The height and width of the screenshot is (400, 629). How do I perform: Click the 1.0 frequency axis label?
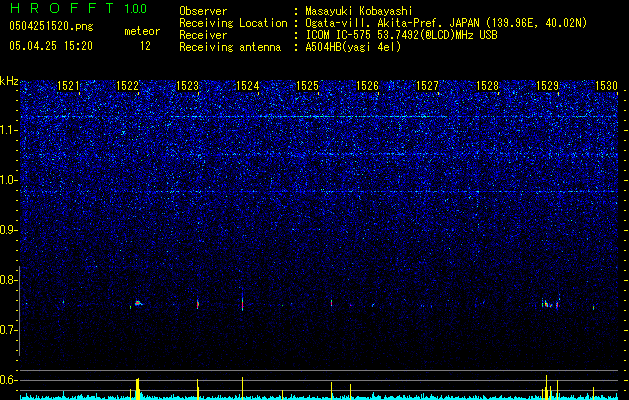click(9, 180)
